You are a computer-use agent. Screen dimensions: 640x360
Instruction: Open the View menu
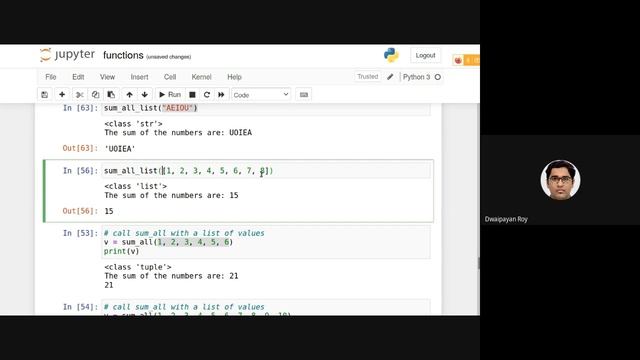click(x=107, y=77)
